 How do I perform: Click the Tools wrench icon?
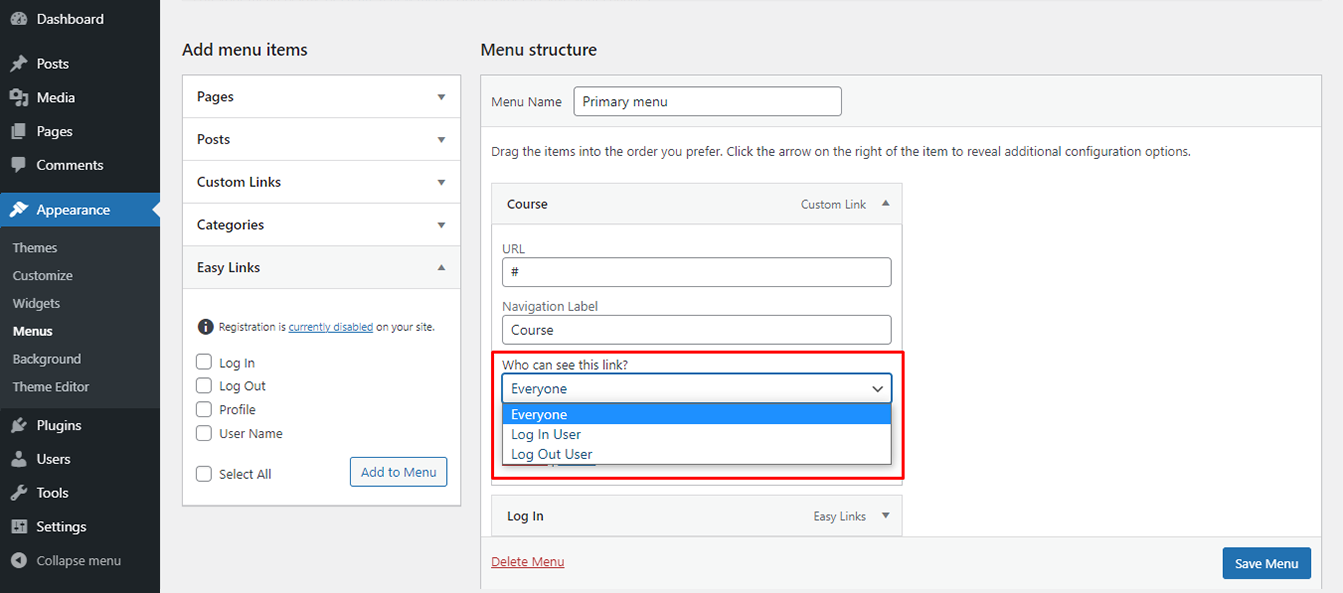coord(18,493)
